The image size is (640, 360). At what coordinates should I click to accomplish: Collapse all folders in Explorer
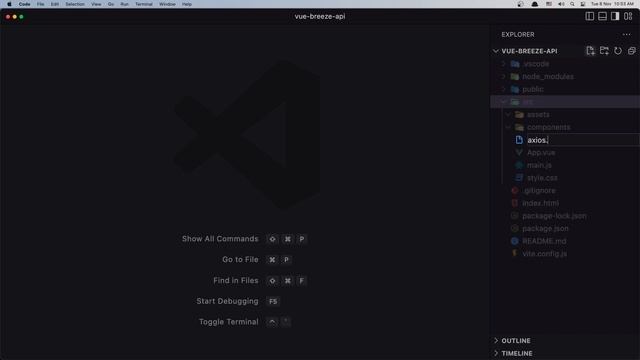631,51
